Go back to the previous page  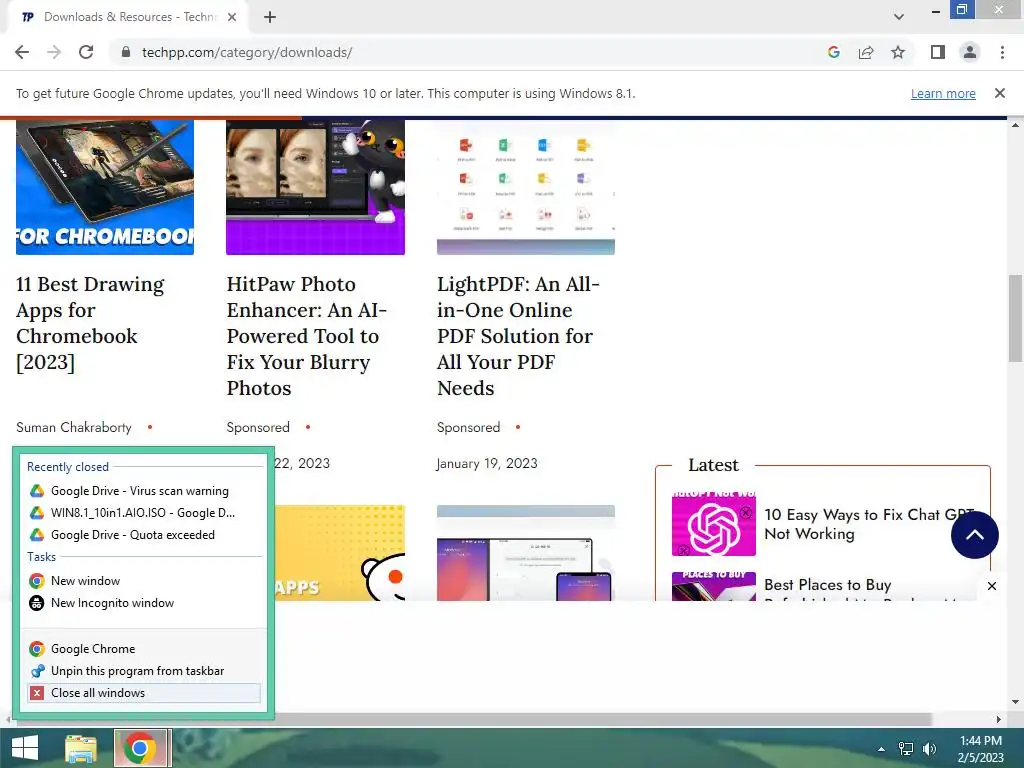(x=22, y=52)
